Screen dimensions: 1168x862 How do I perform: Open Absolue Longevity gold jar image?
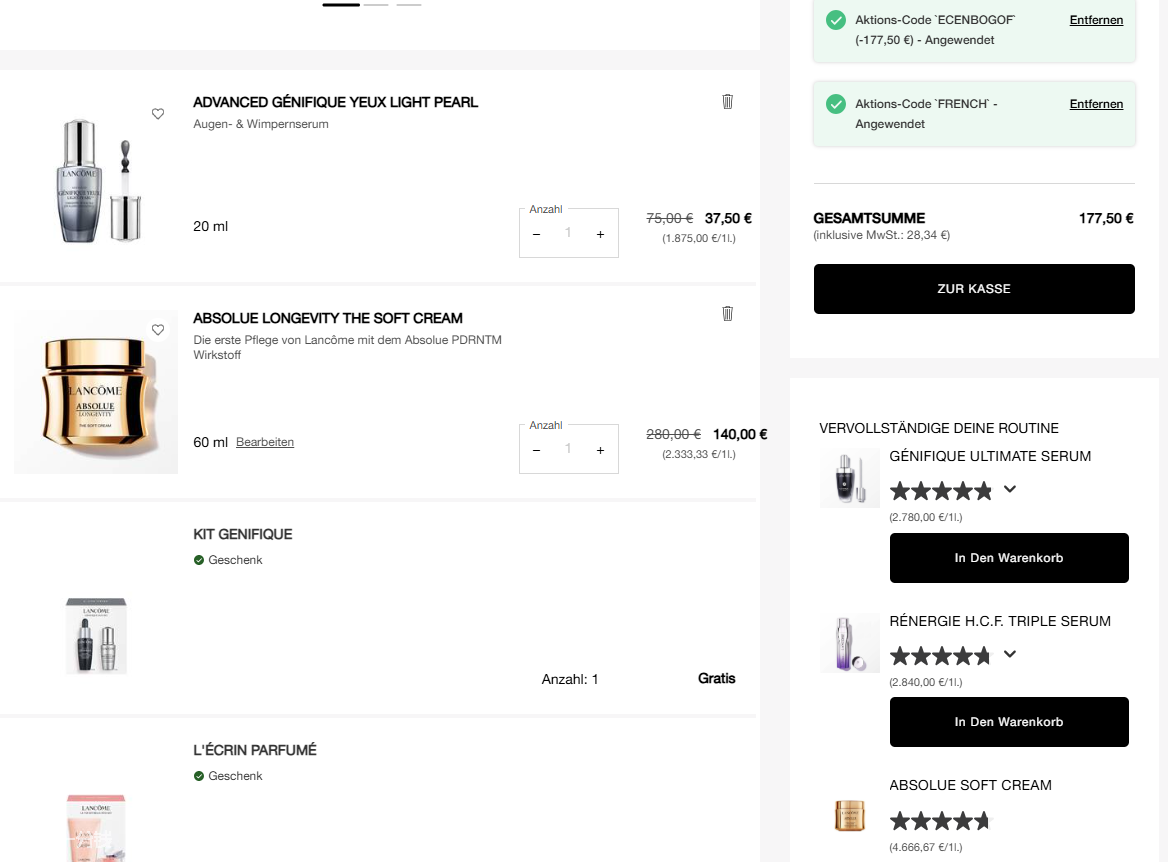96,392
